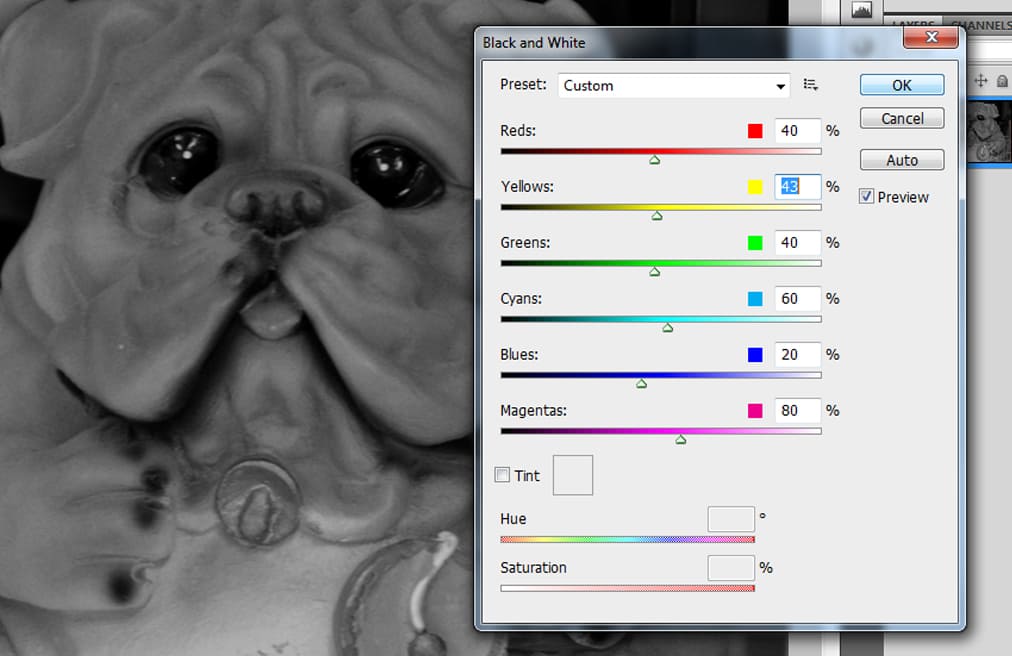1012x656 pixels.
Task: Disable the Preview checkbox
Action: 866,197
